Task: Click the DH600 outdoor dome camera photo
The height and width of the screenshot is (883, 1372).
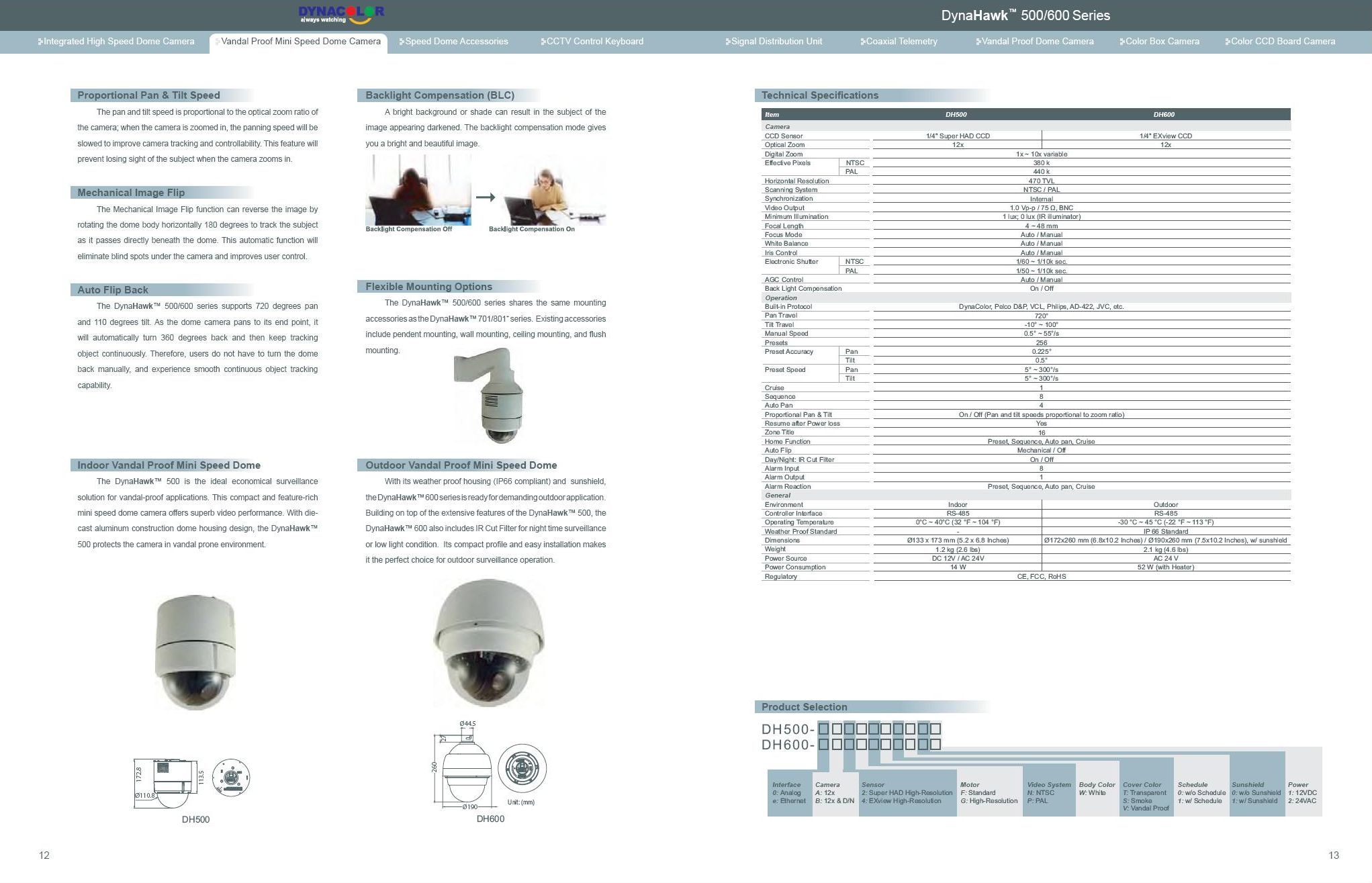Action: click(488, 643)
